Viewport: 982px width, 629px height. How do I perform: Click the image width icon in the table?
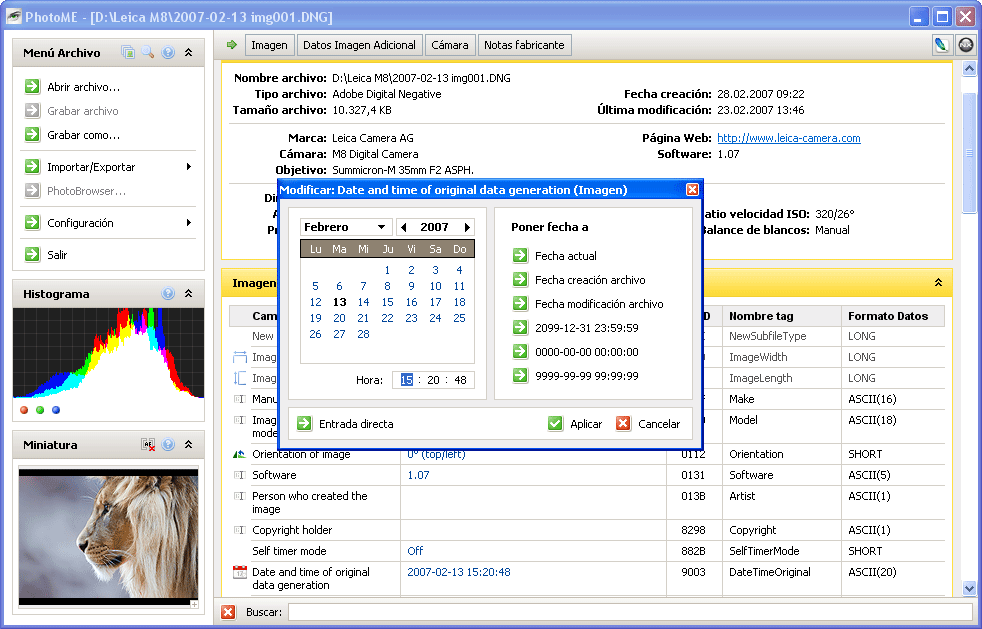(239, 357)
